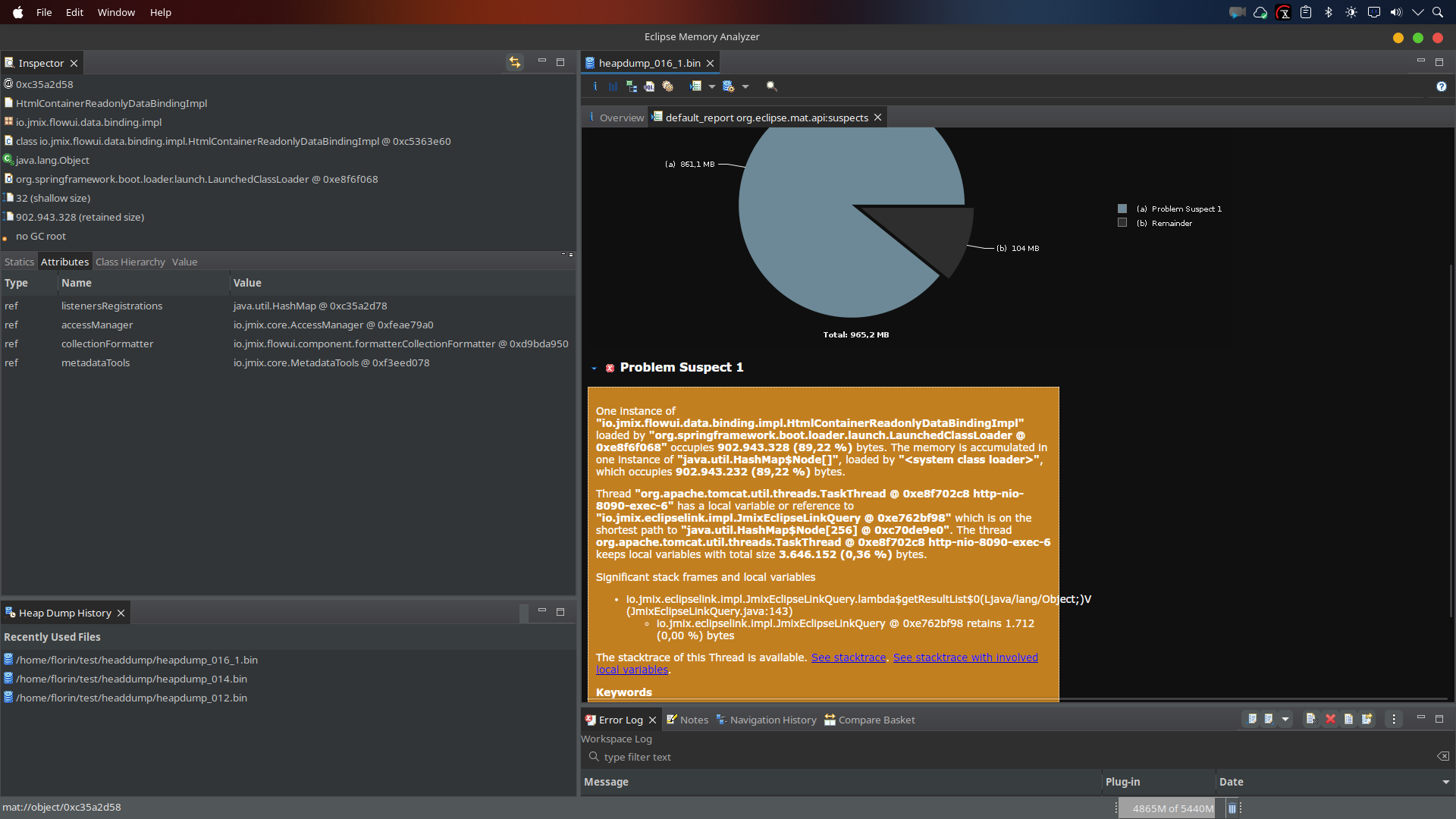Screen dimensions: 1456x819
Task: Click the Clear Log Viewer icon
Action: (1311, 719)
